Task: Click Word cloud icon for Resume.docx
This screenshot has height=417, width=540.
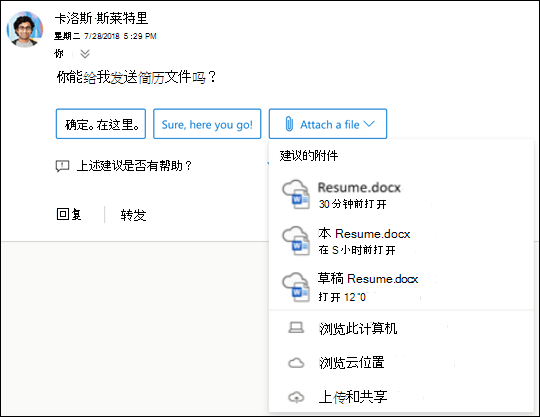Action: (296, 195)
